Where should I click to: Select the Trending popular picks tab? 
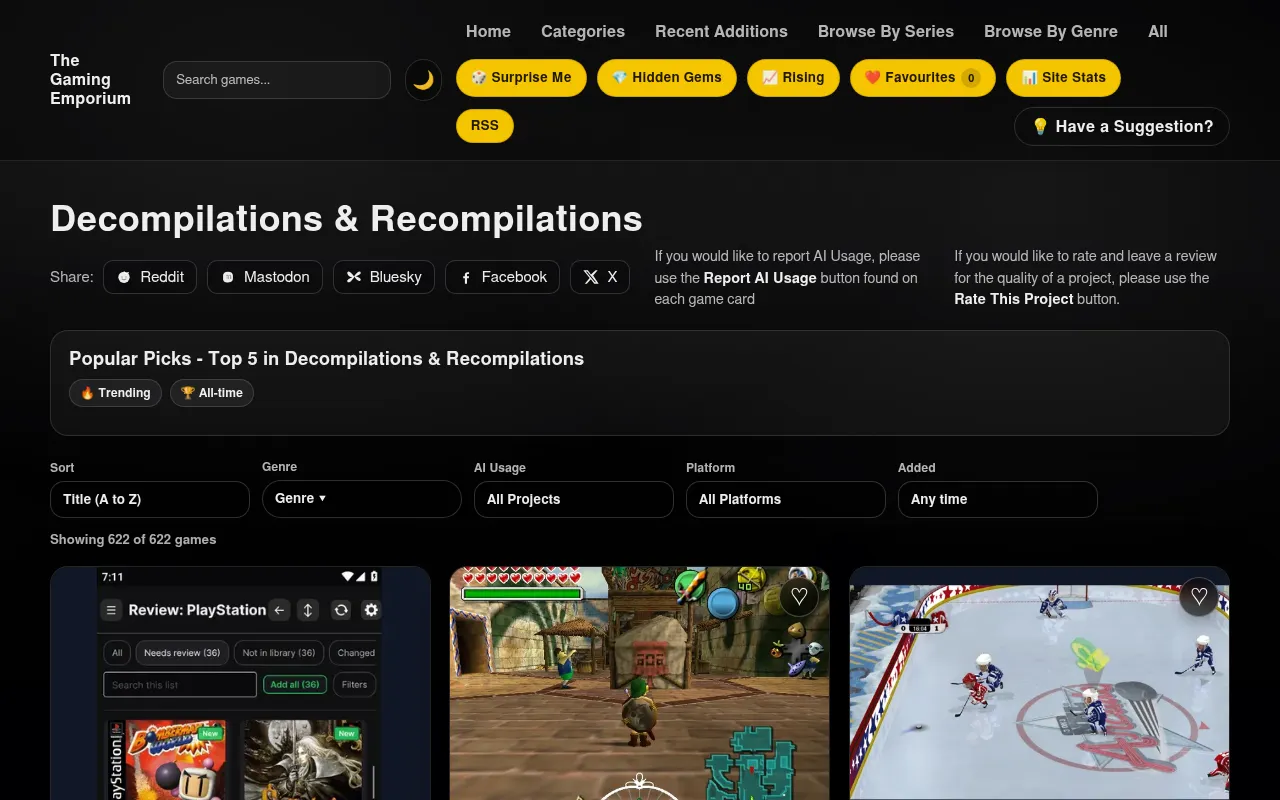[x=115, y=393]
